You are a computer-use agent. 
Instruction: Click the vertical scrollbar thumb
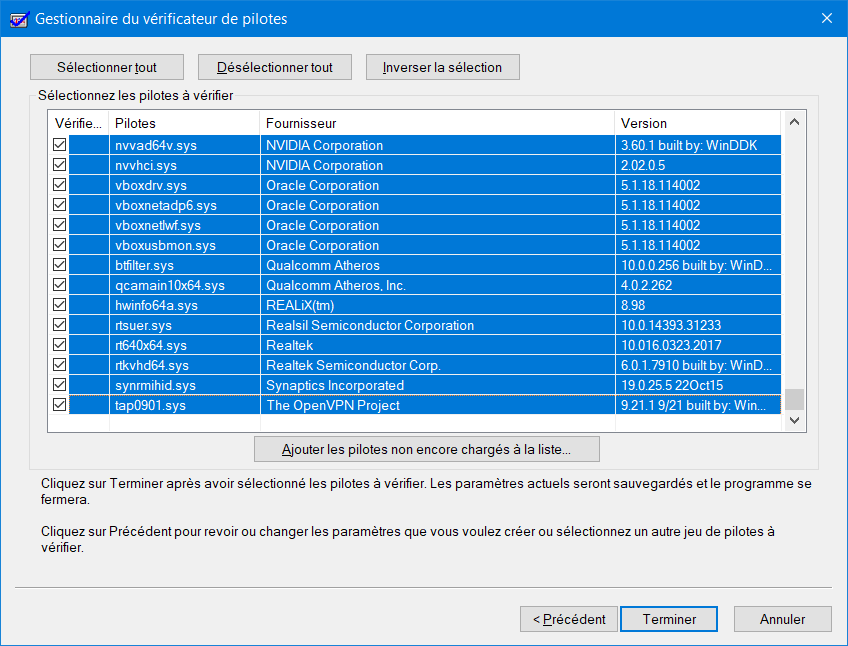tap(794, 399)
